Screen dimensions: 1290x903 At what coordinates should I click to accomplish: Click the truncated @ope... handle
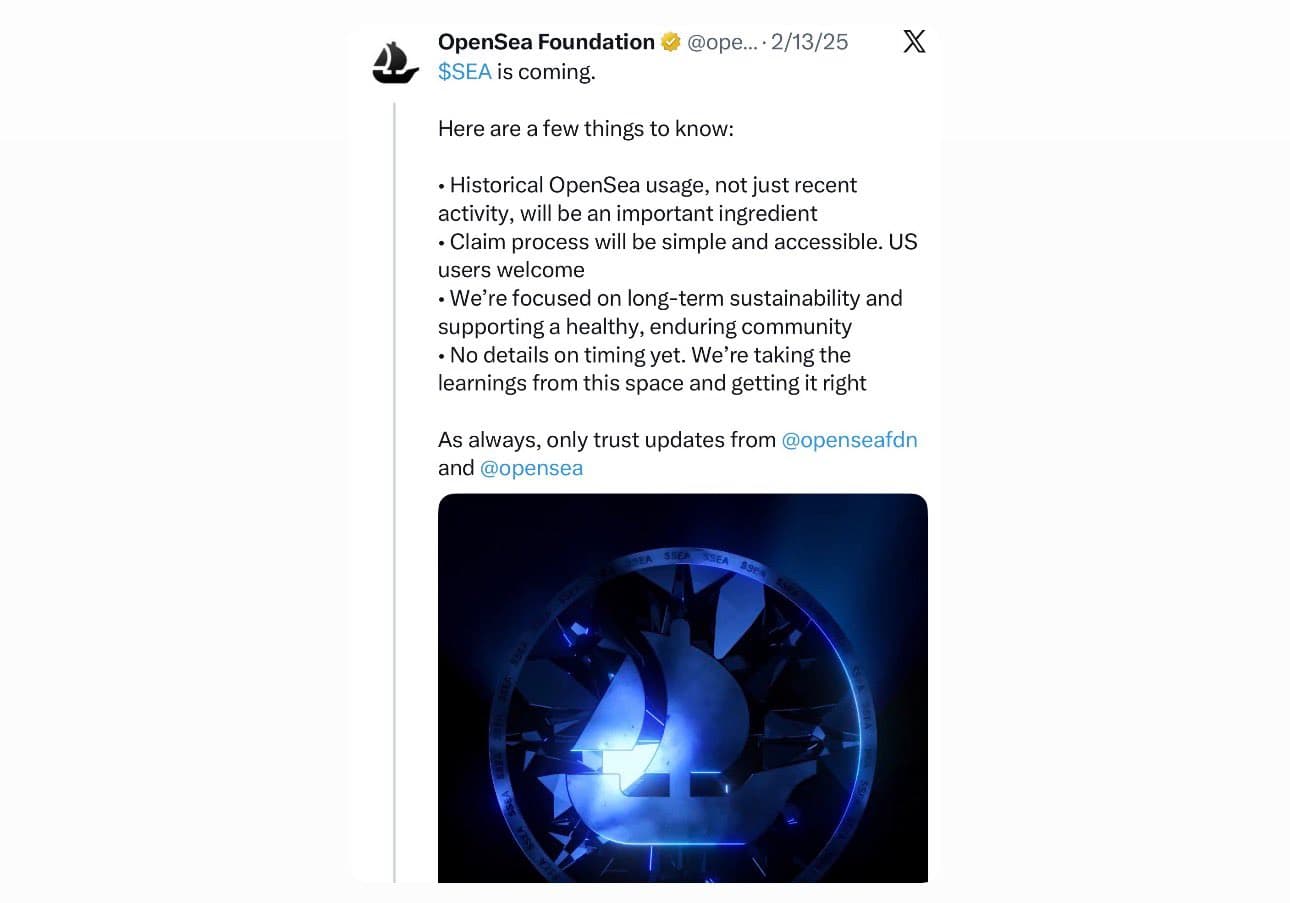[723, 42]
